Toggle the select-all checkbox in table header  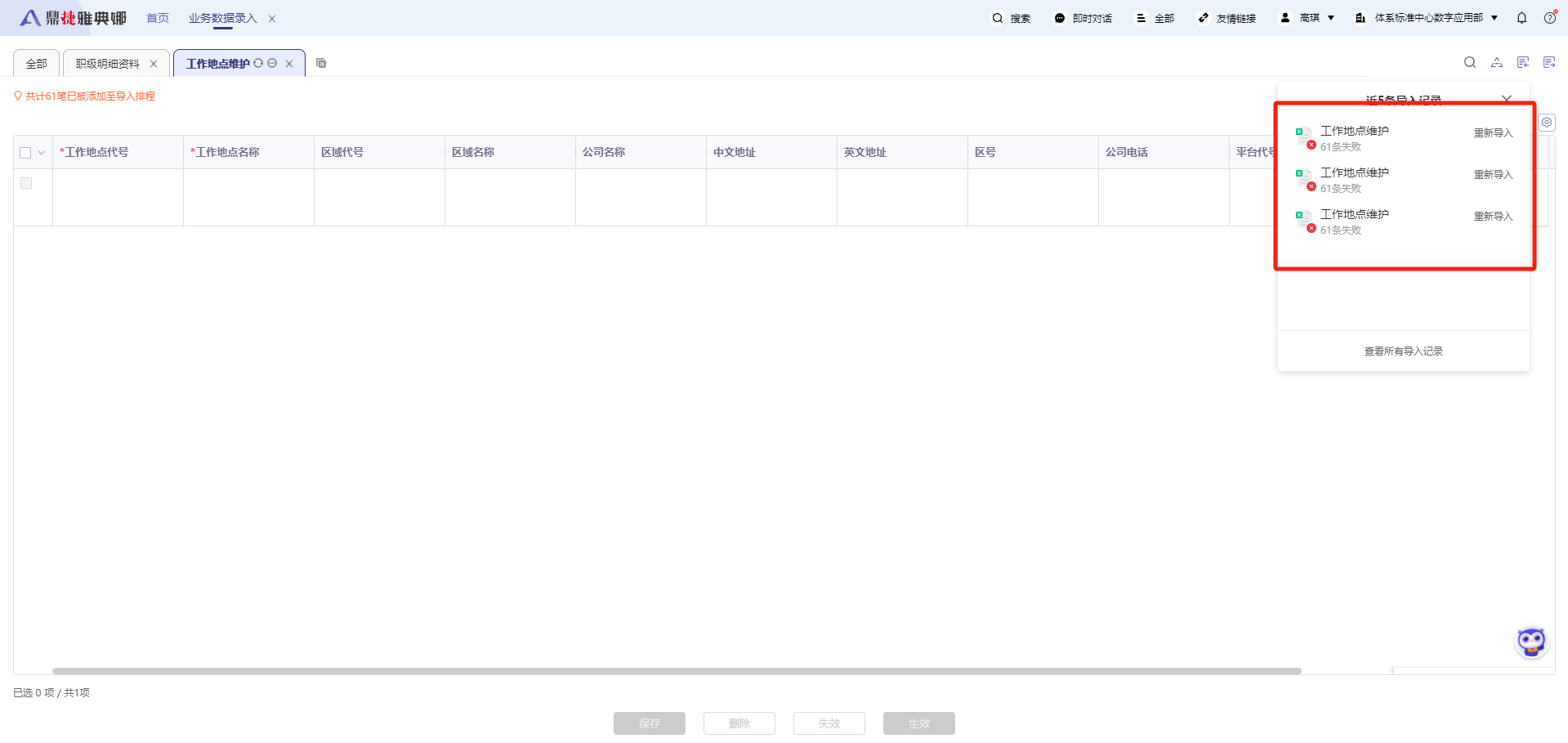click(25, 153)
